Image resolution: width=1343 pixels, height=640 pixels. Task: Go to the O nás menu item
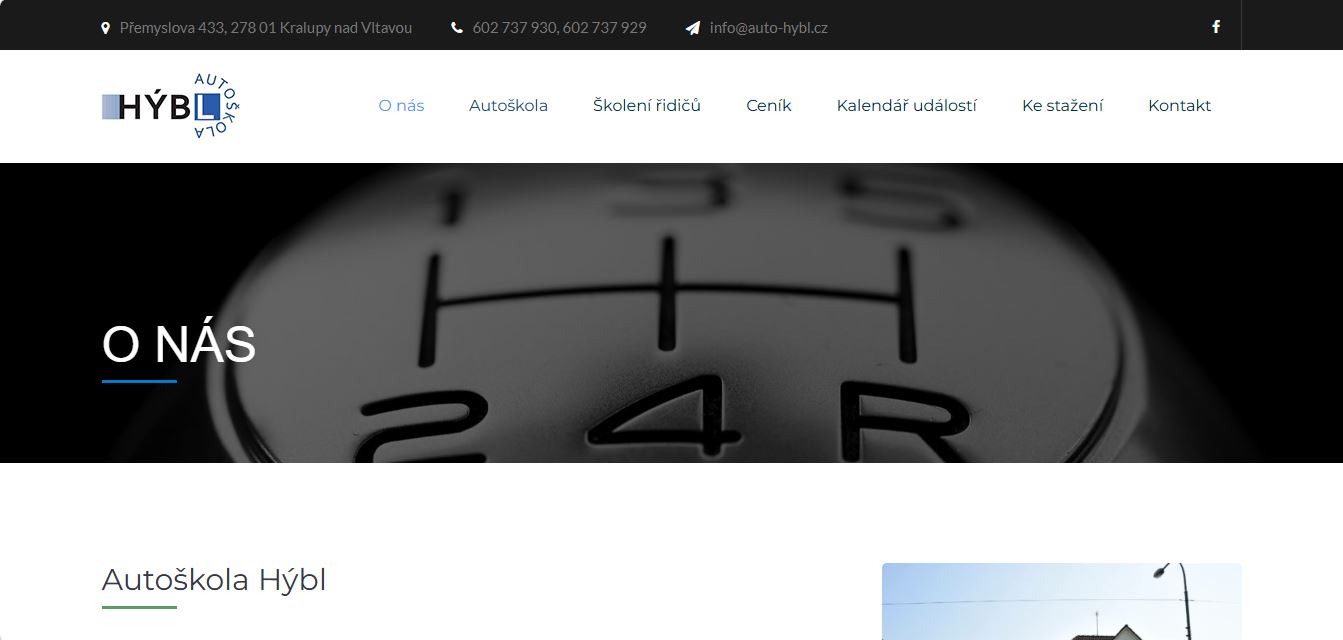(401, 106)
